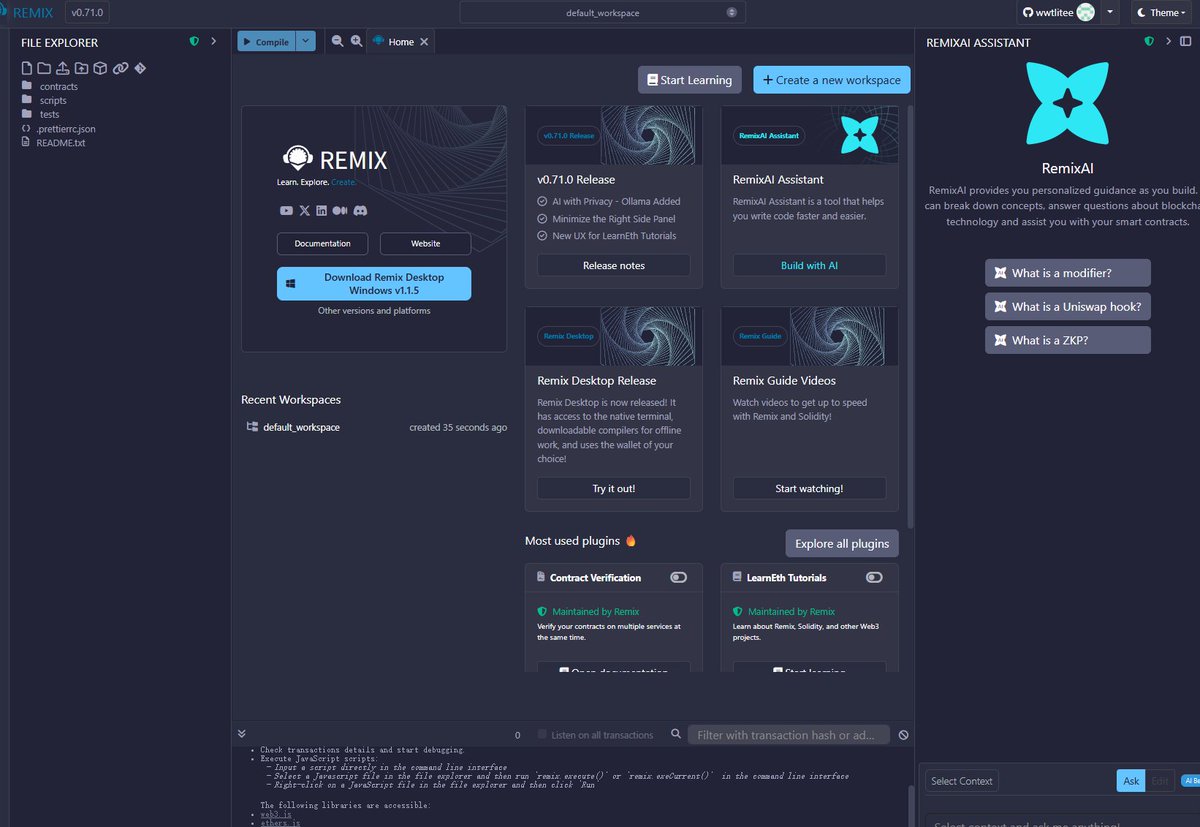The image size is (1200, 827).
Task: Click the large RemixAI logo
Action: [1067, 103]
